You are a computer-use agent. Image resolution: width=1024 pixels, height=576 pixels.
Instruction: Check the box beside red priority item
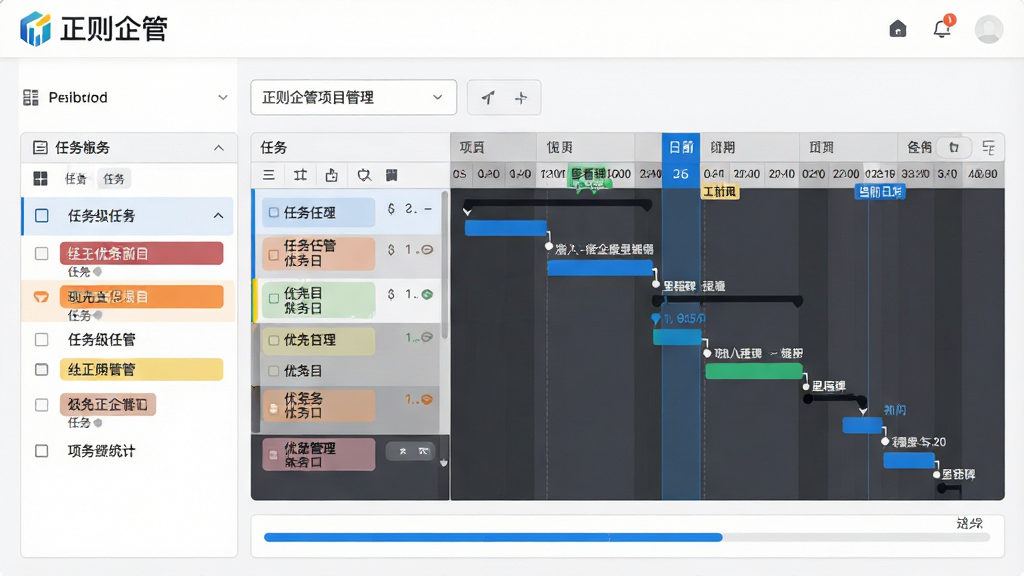click(41, 253)
